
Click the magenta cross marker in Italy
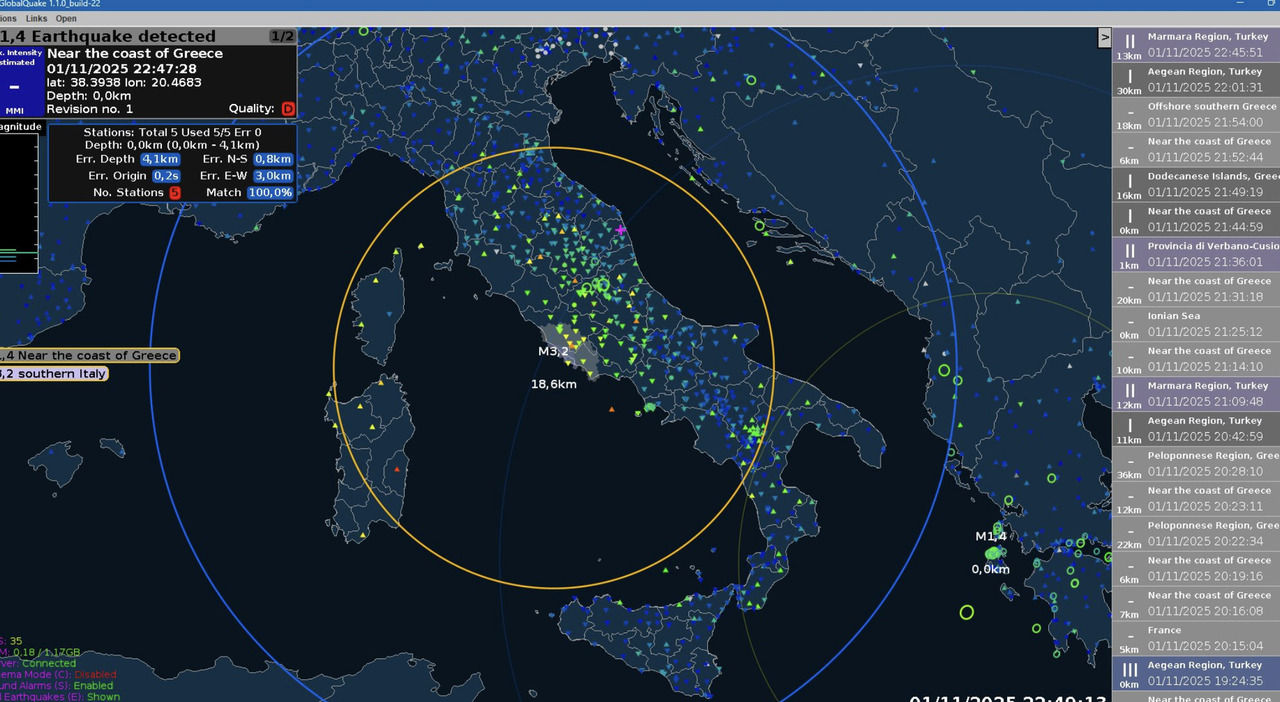[620, 230]
